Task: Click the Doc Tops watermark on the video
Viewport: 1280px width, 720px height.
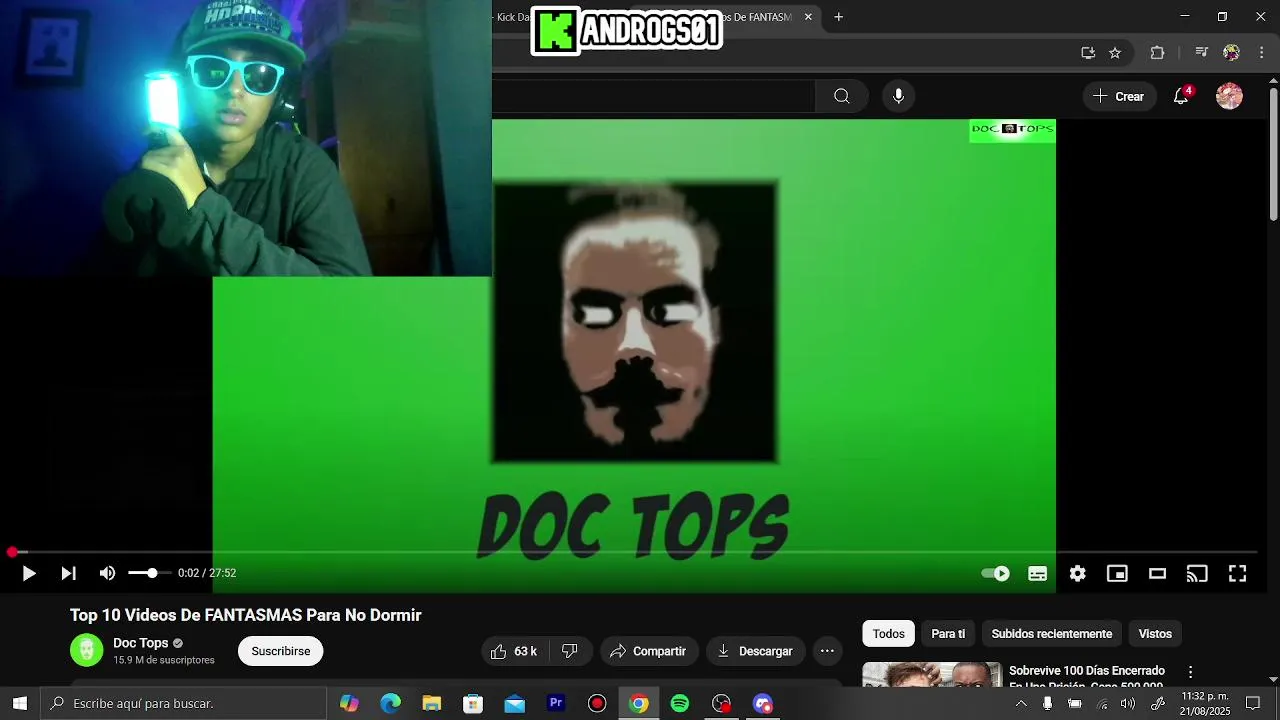Action: pyautogui.click(x=1012, y=130)
